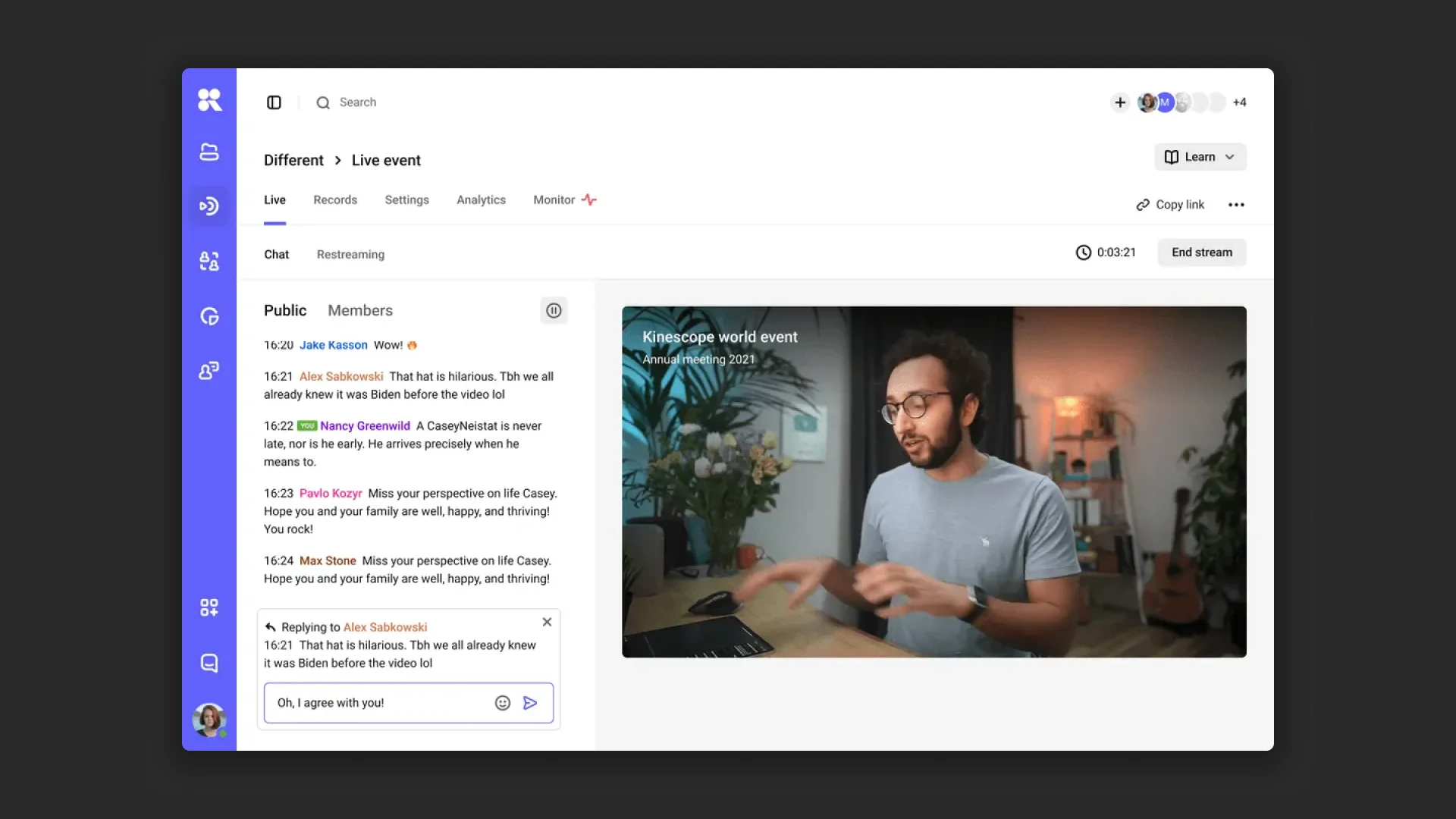The image size is (1456, 819).
Task: Dismiss the reply to Alex Sabkowski
Action: point(547,622)
